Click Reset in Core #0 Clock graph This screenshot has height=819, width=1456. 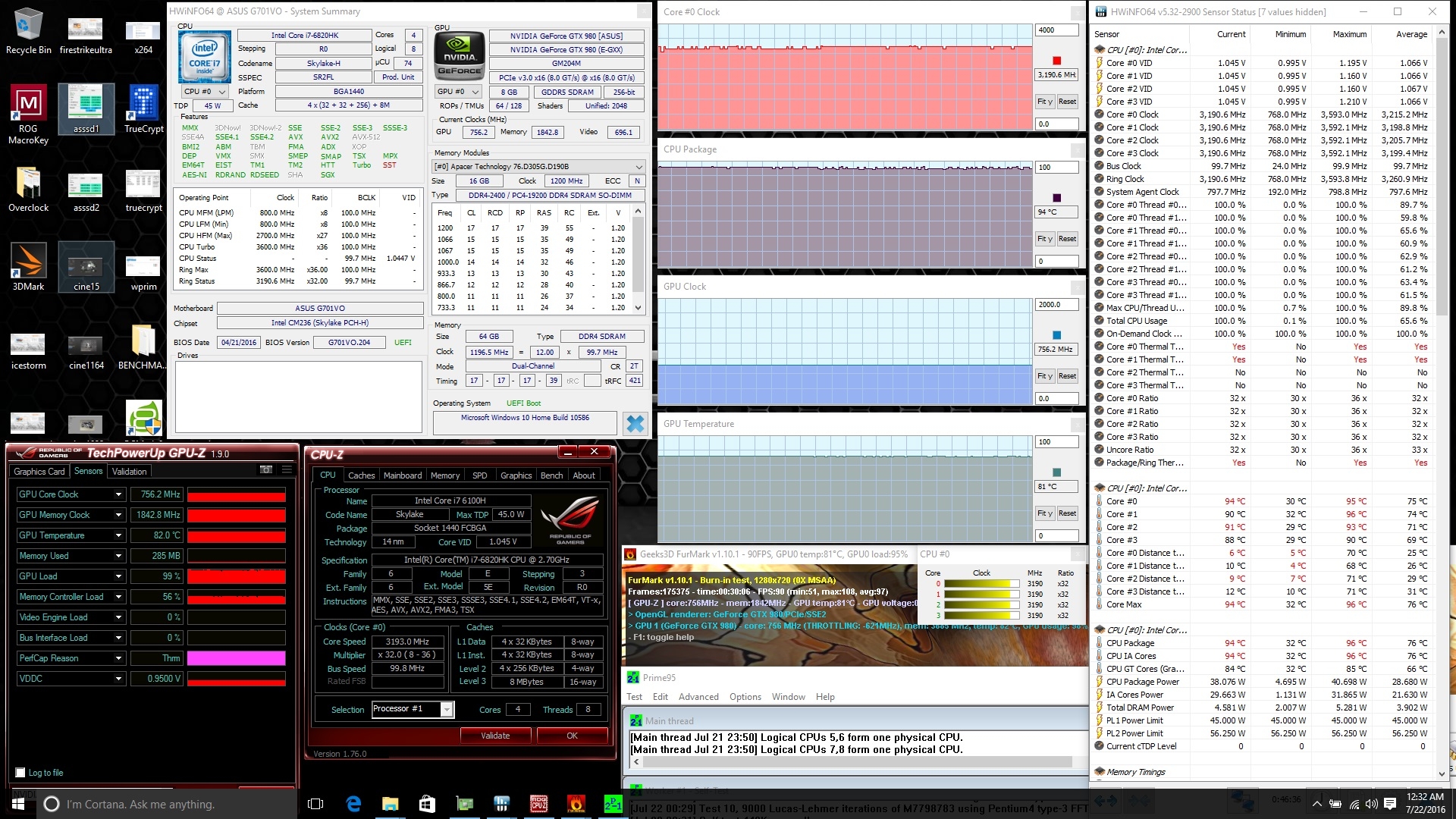click(x=1067, y=102)
